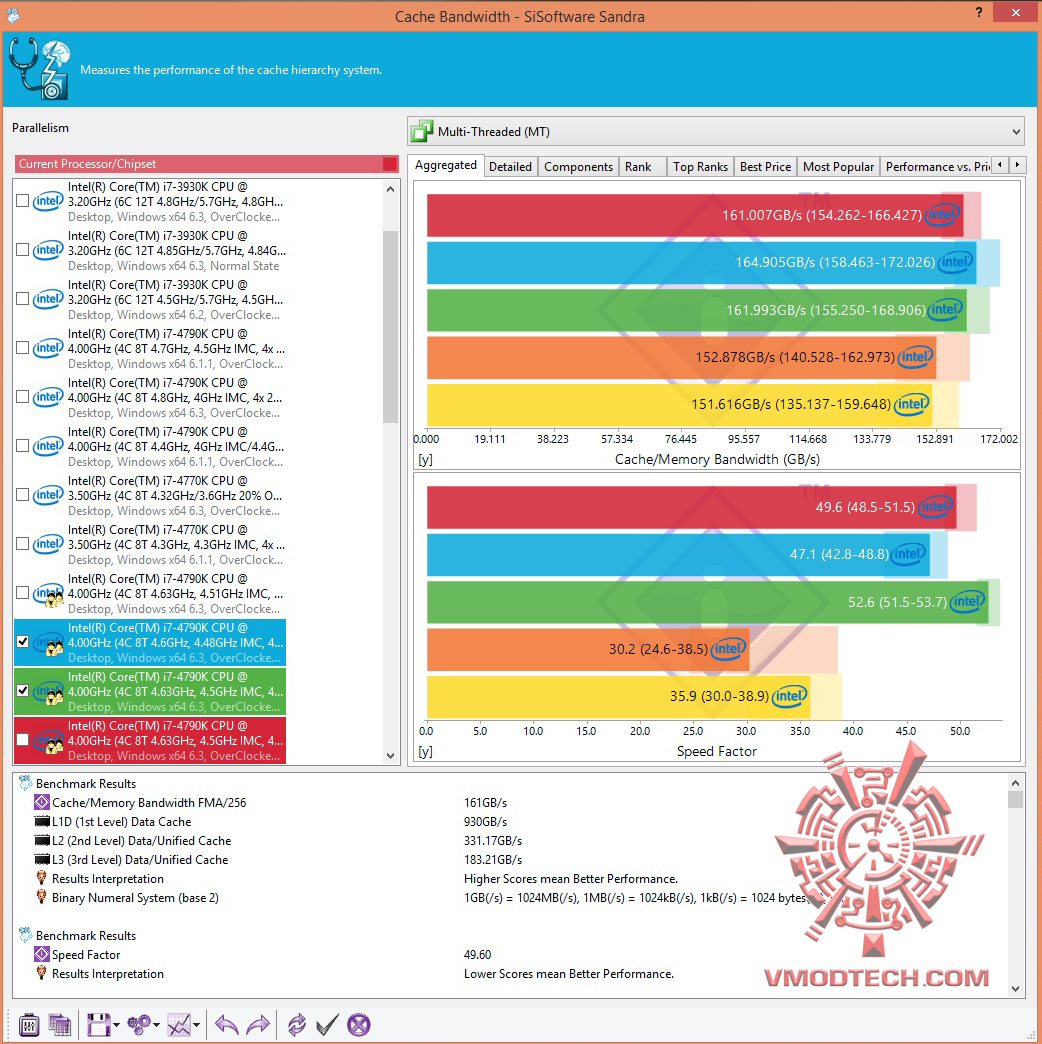Check the i7-3930K 4.85GHz Normal State checkbox
Image resolution: width=1042 pixels, height=1044 pixels.
23,250
